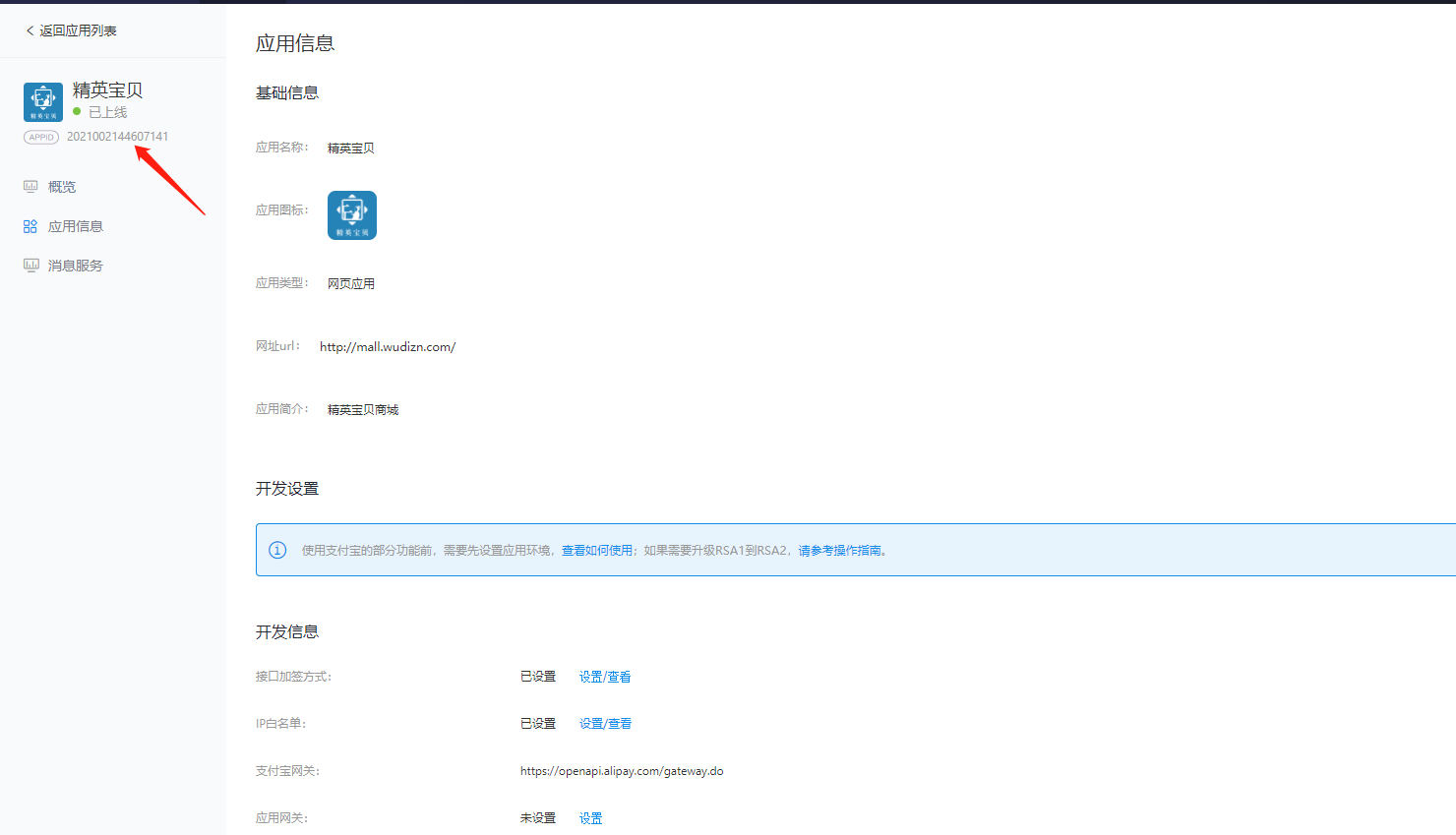Click the 精英宝贝 app name in sidebar

[107, 90]
